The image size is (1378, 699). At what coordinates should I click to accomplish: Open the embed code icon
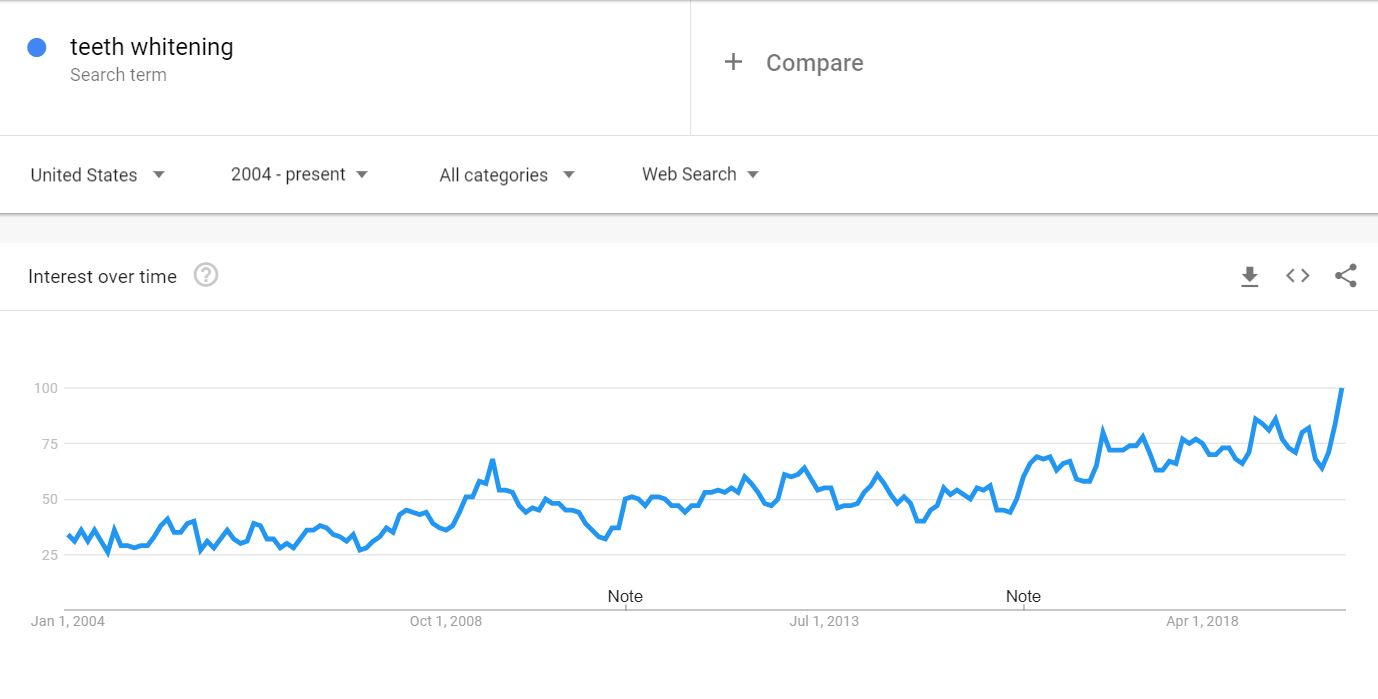pyautogui.click(x=1297, y=276)
